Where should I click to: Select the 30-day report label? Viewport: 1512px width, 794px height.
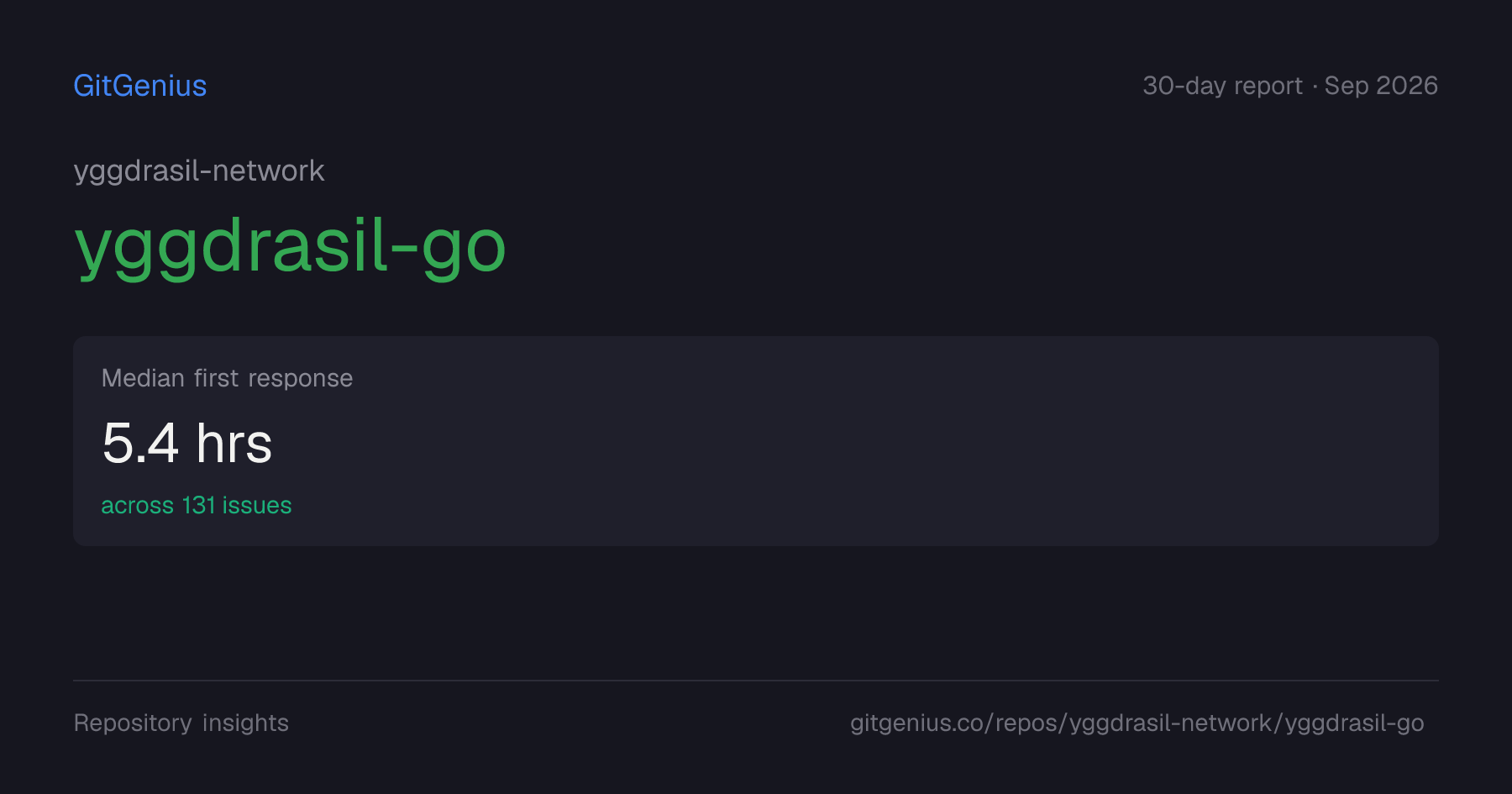[x=1222, y=86]
